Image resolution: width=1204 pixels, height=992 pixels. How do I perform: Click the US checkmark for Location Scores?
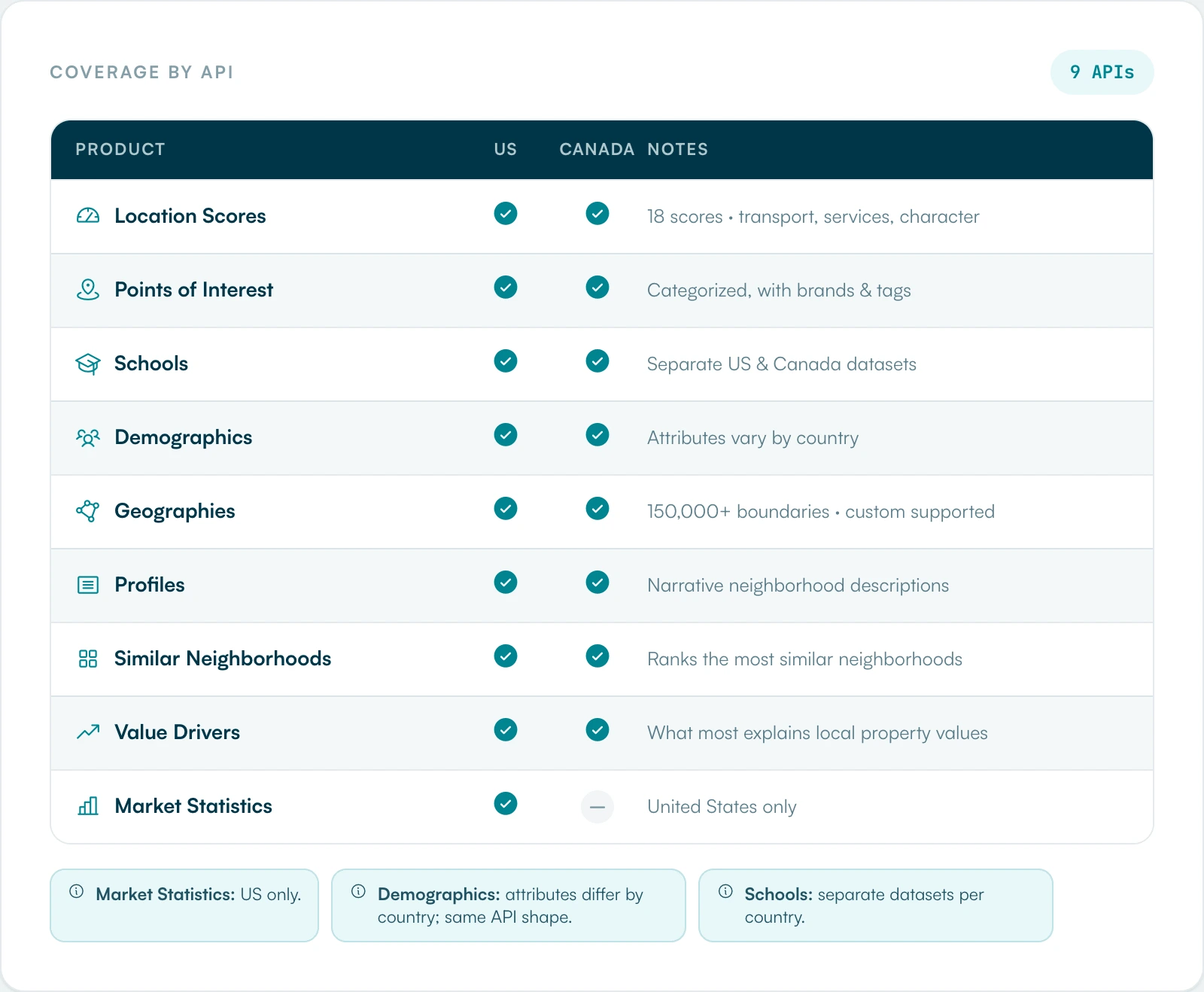tap(506, 214)
